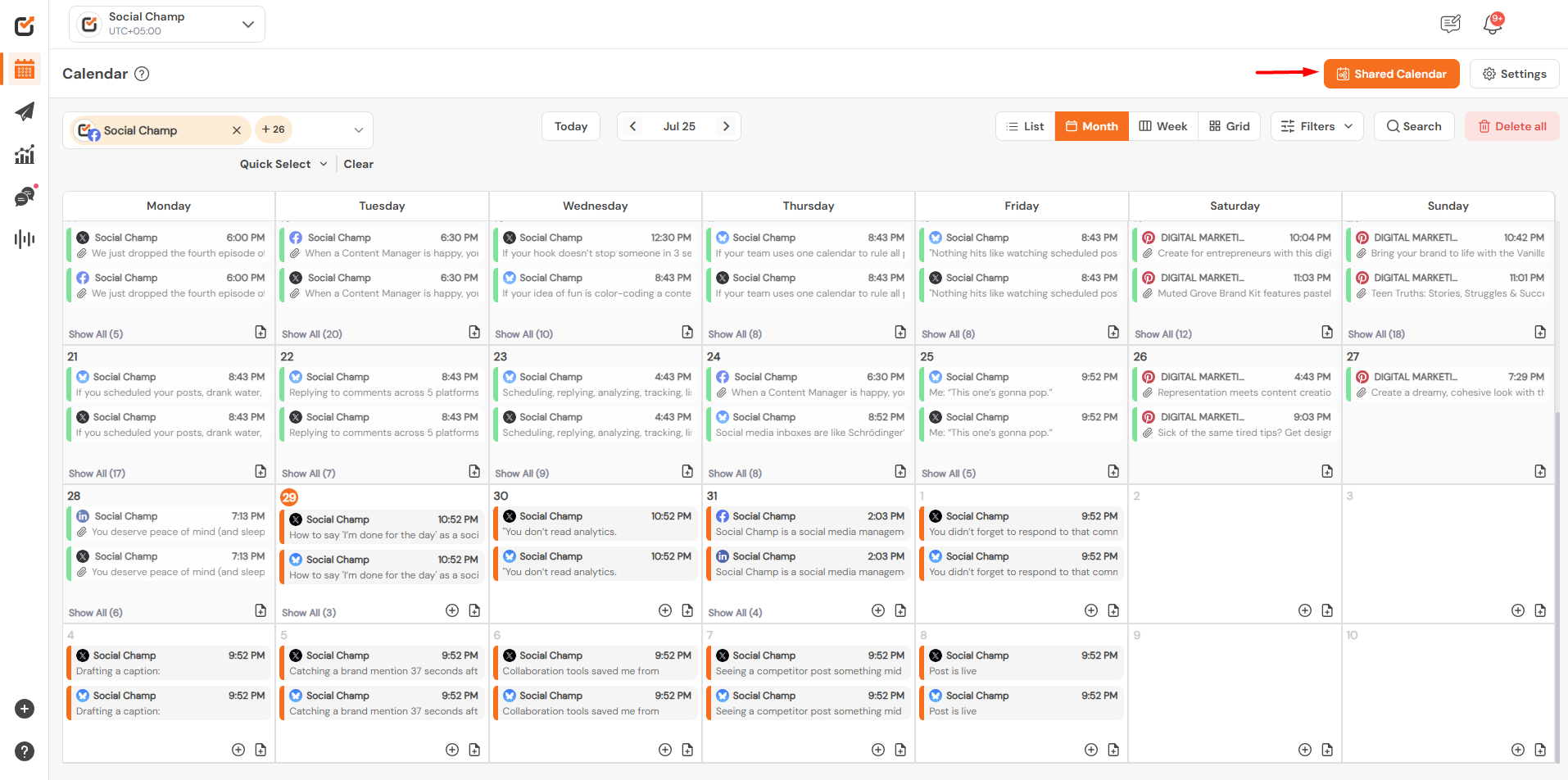Viewport: 1568px width, 780px height.
Task: Remove the Social Champ account chip
Action: point(237,130)
